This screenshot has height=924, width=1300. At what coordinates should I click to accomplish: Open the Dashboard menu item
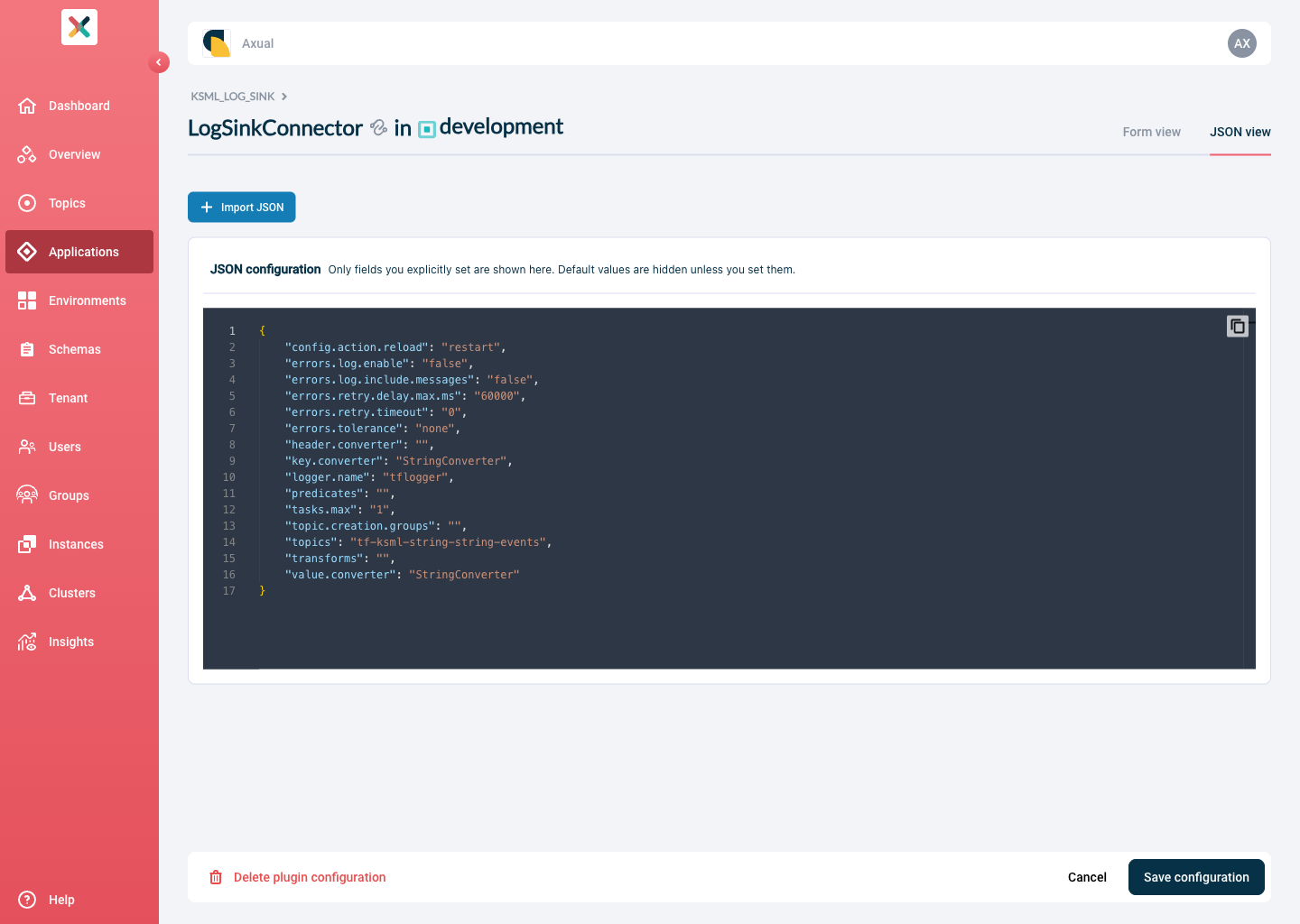pyautogui.click(x=79, y=106)
